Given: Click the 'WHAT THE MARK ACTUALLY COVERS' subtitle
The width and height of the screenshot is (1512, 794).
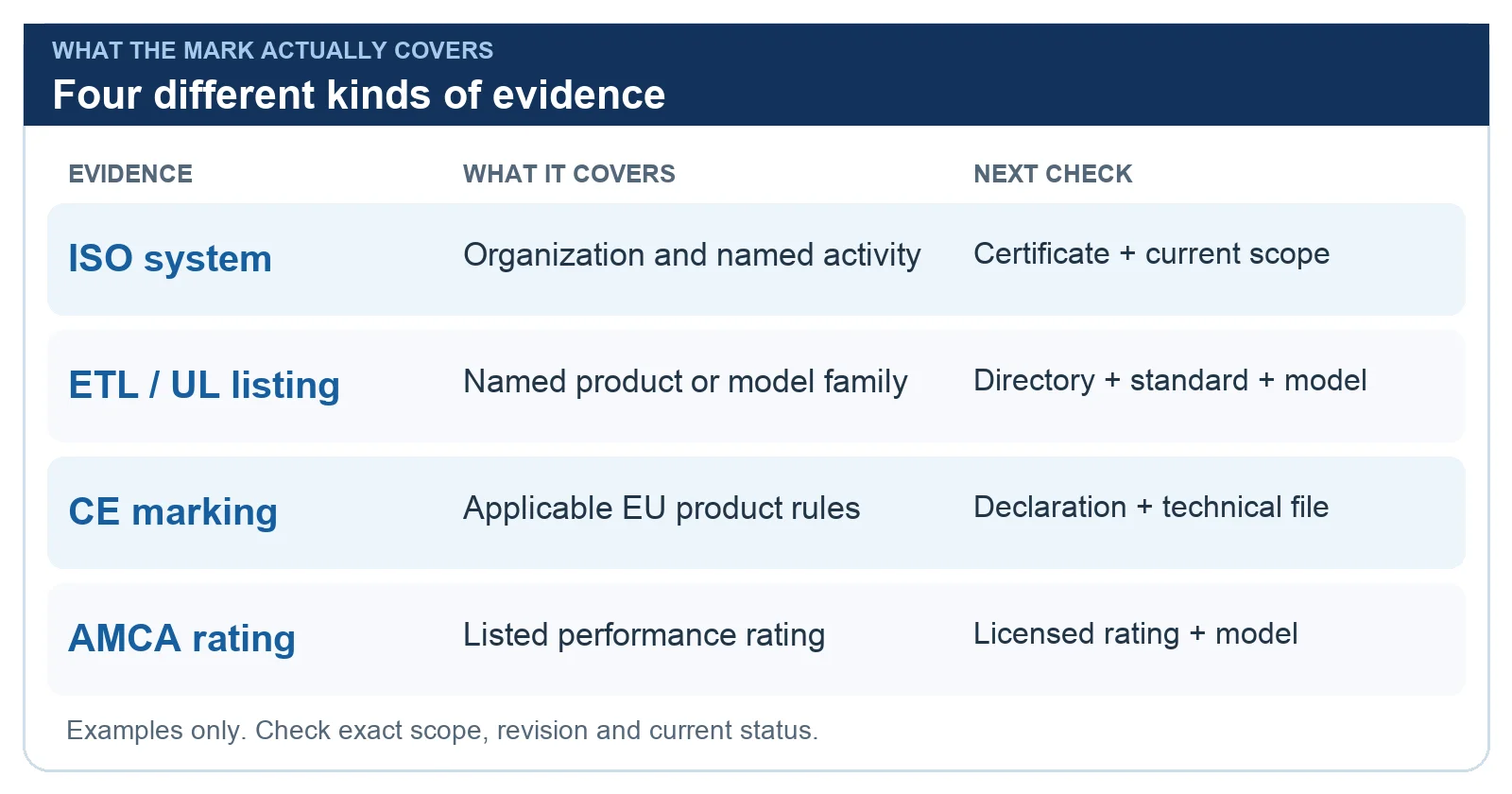Looking at the screenshot, I should tap(272, 50).
